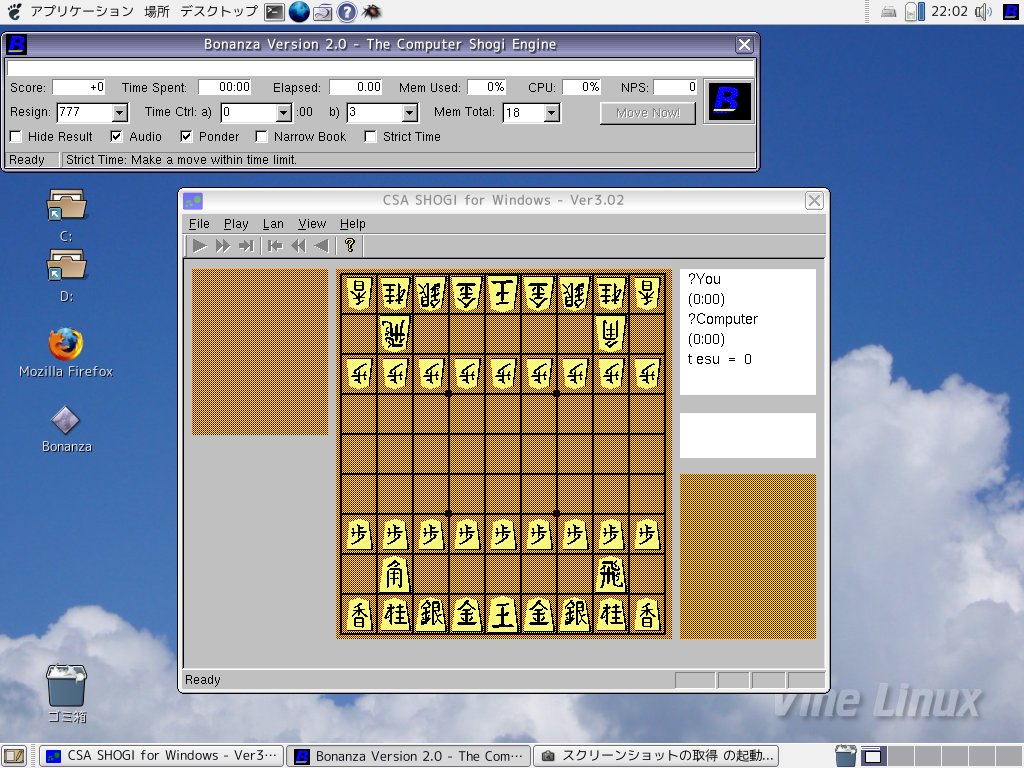Open the Play menu
Viewport: 1024px width, 768px height.
tap(236, 224)
